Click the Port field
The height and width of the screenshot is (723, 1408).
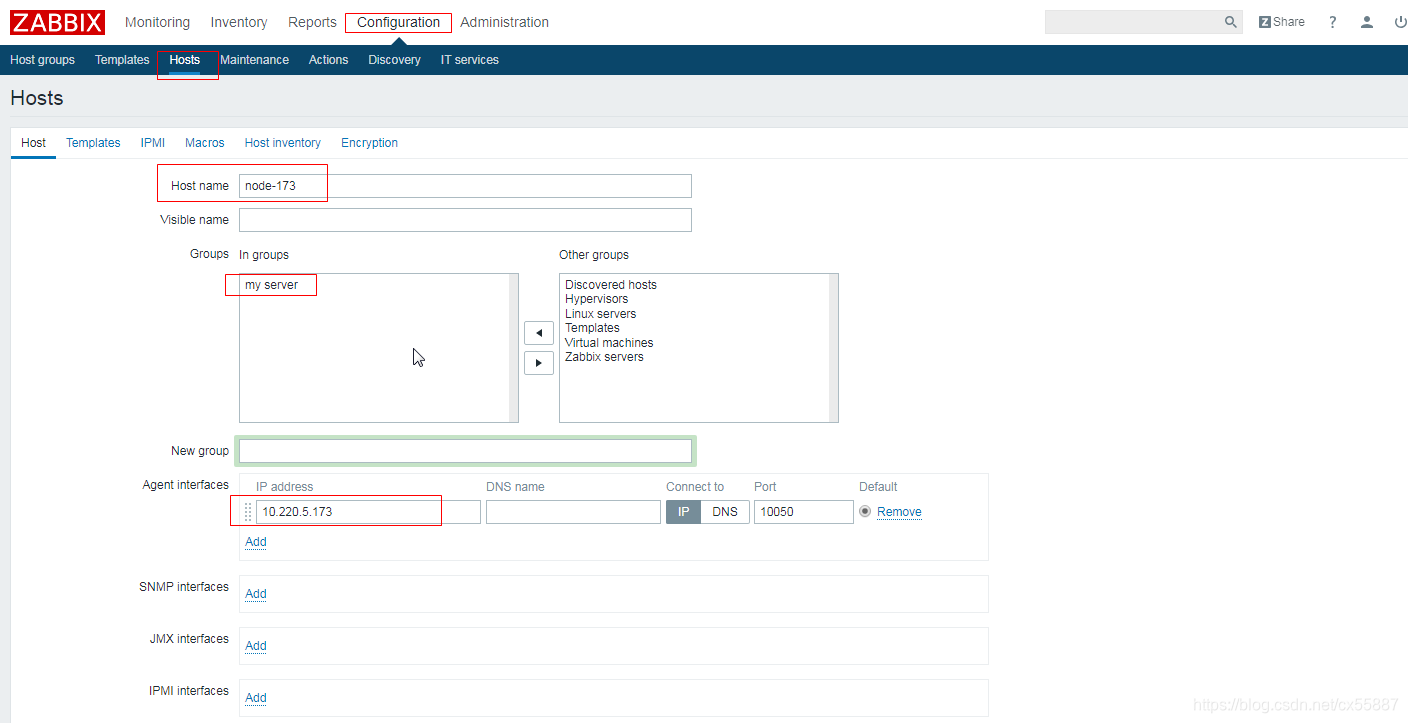804,512
